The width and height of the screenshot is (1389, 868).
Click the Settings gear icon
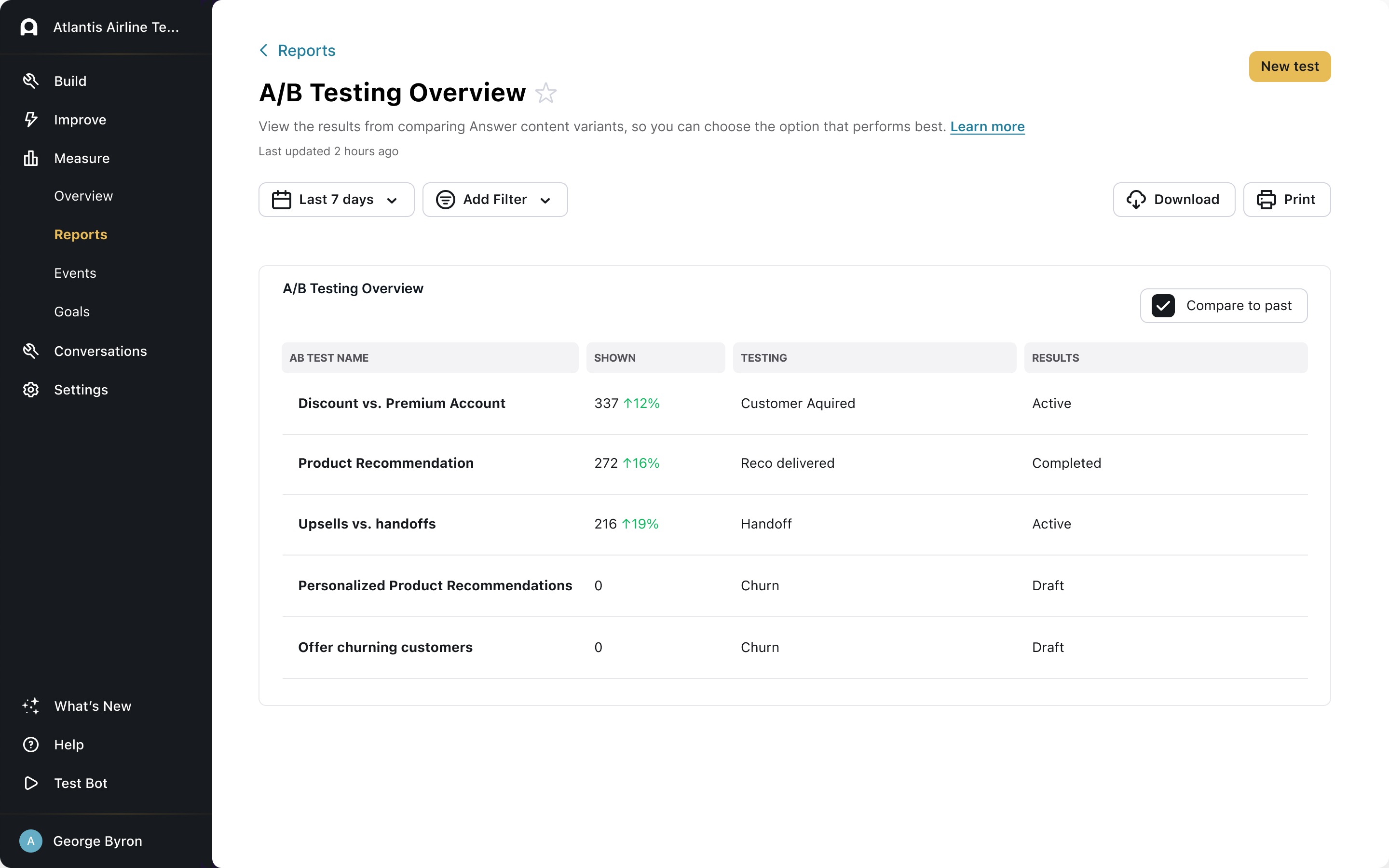click(30, 390)
